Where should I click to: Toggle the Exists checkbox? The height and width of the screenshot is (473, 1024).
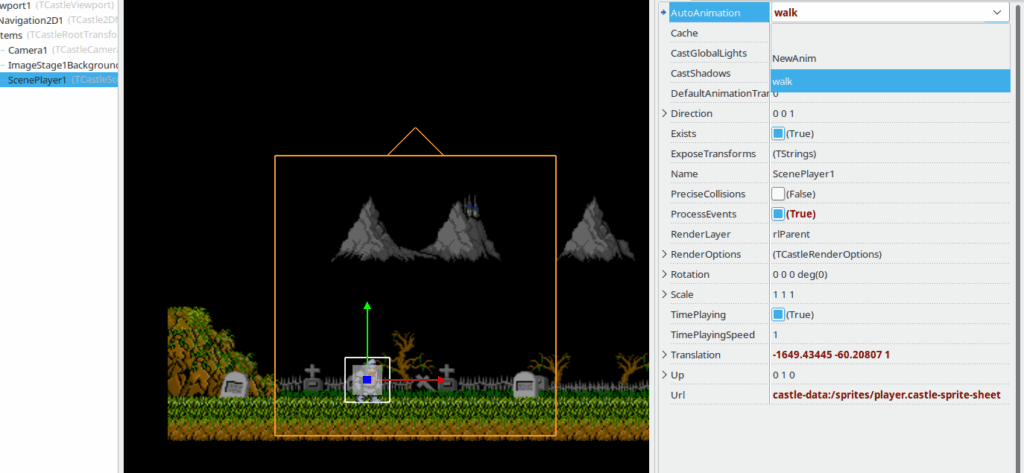point(778,133)
